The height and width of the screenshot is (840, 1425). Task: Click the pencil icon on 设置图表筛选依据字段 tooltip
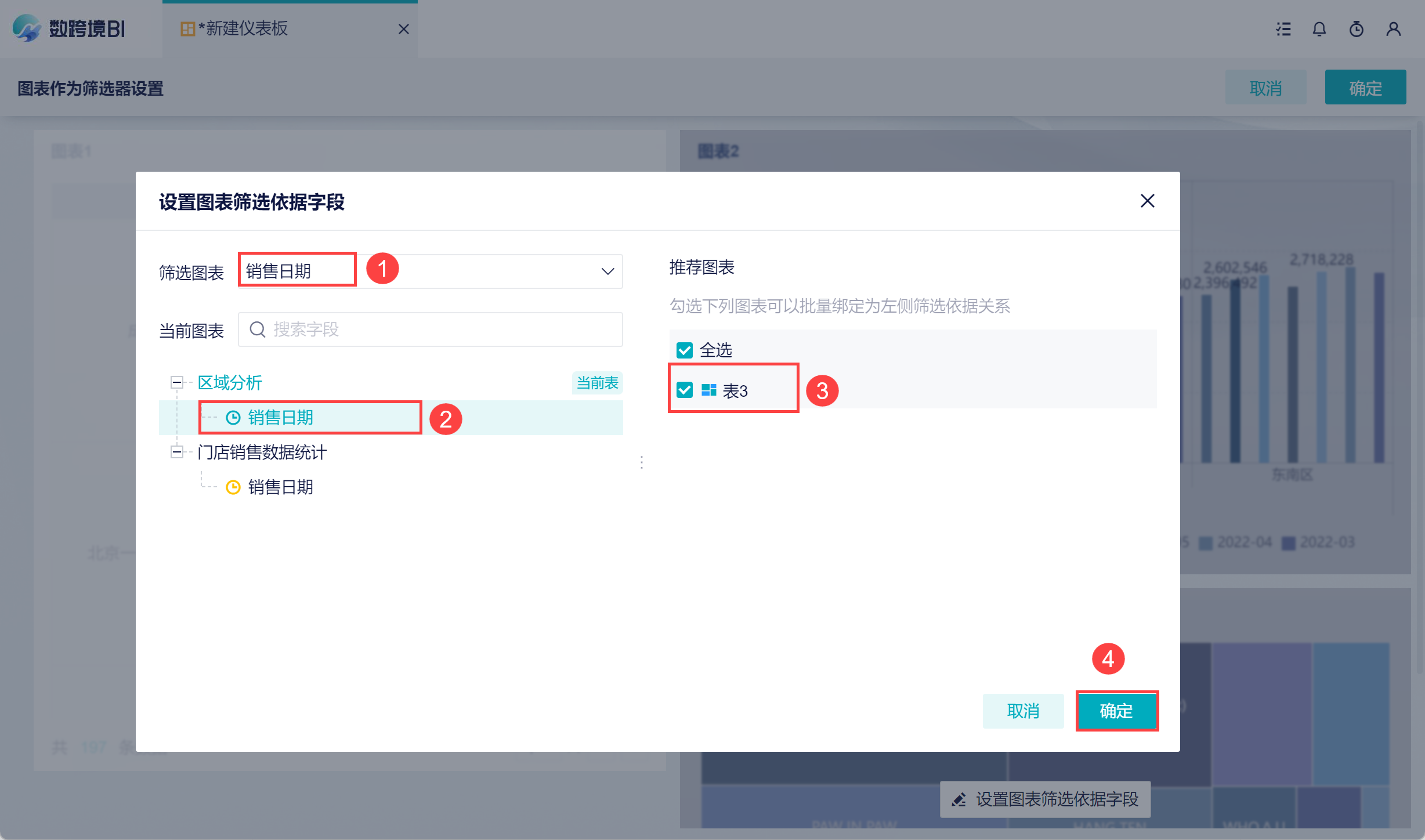(x=959, y=800)
